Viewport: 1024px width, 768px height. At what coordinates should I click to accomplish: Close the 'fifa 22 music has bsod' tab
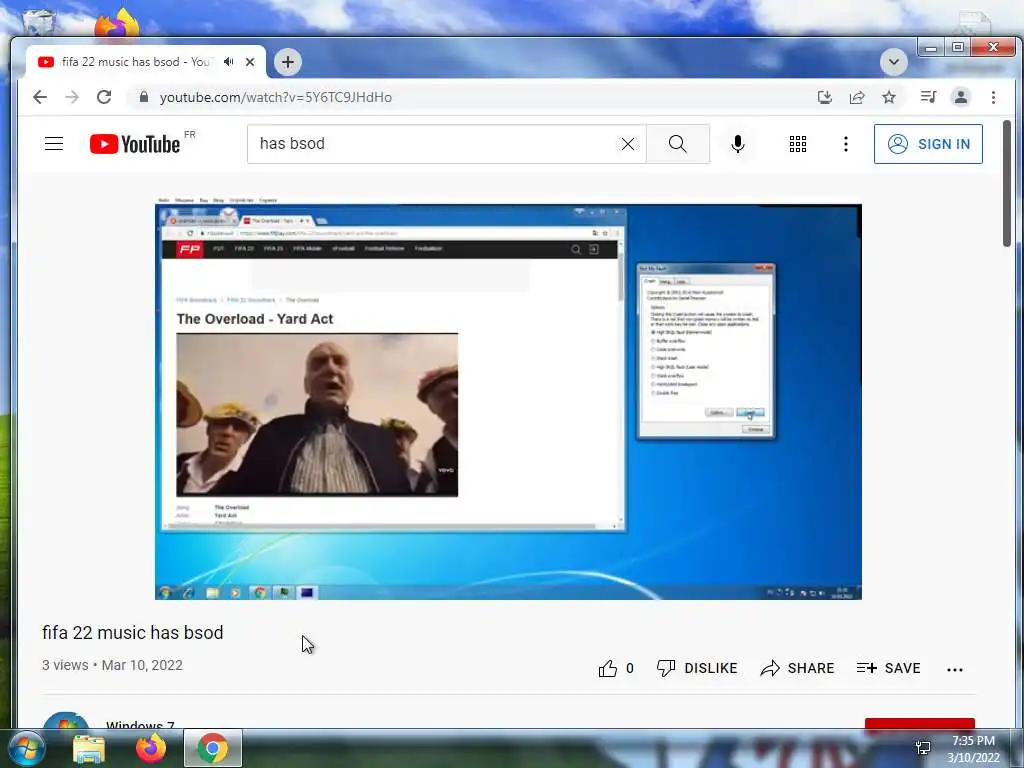[x=250, y=62]
